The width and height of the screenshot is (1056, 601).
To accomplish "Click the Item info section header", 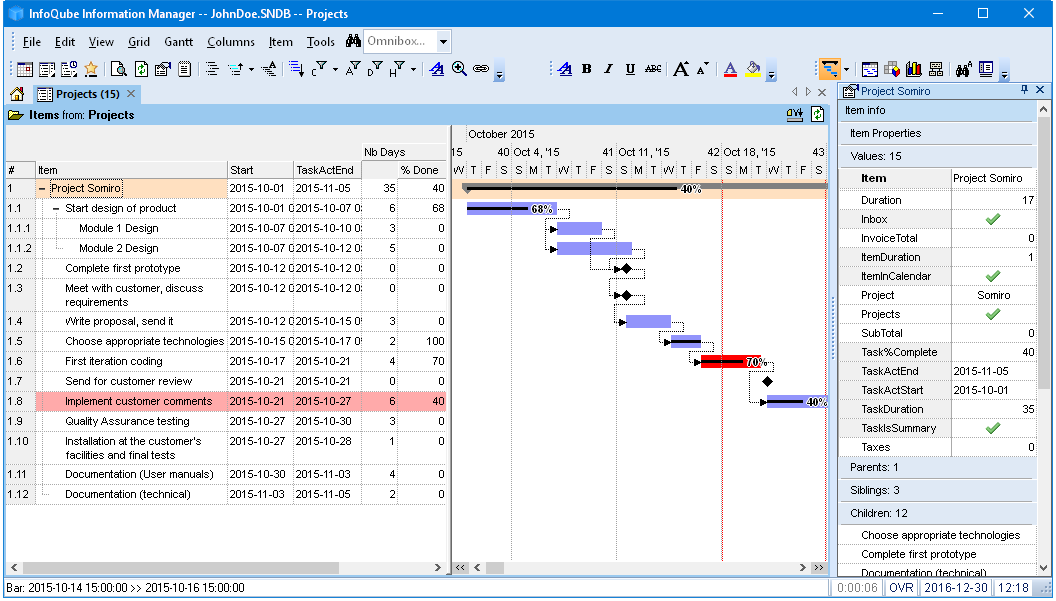I will click(937, 110).
